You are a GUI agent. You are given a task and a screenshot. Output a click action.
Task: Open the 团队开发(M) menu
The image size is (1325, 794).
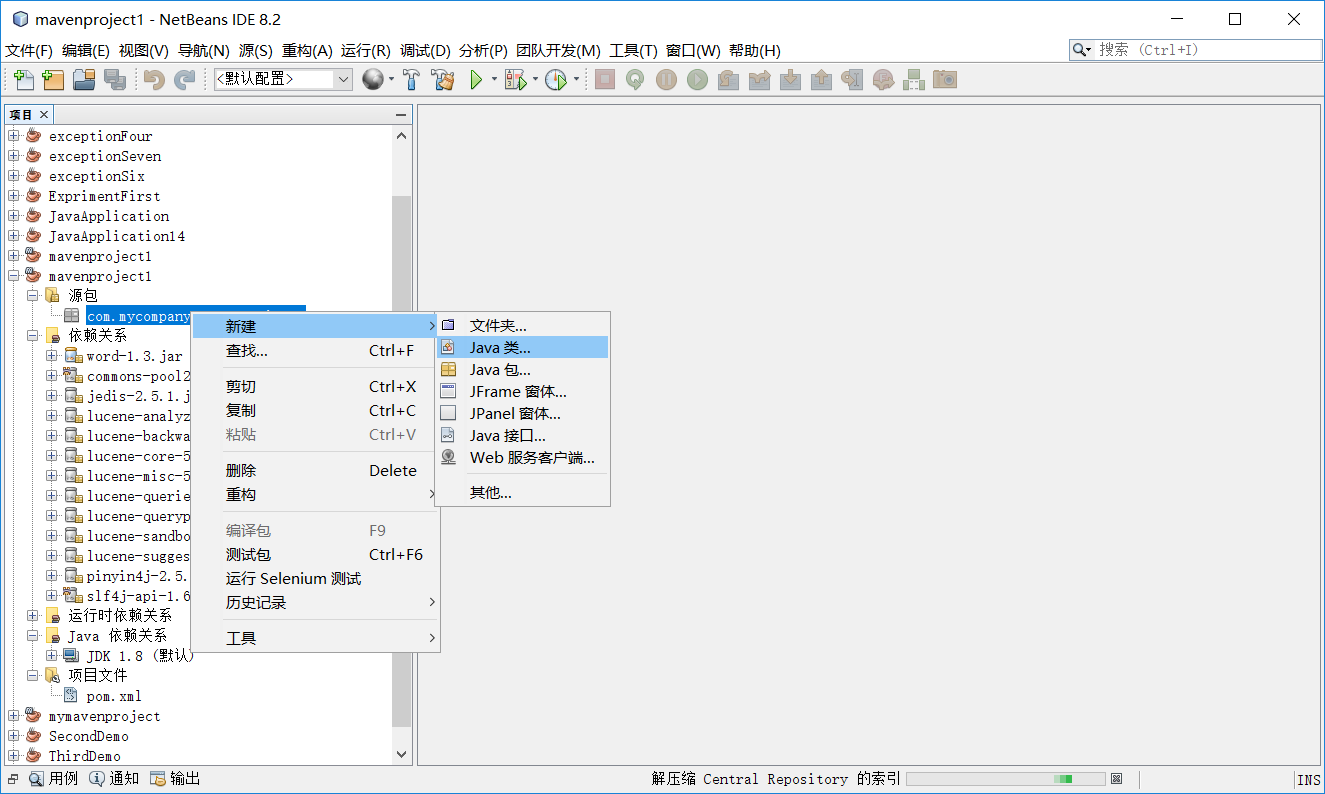tap(558, 51)
